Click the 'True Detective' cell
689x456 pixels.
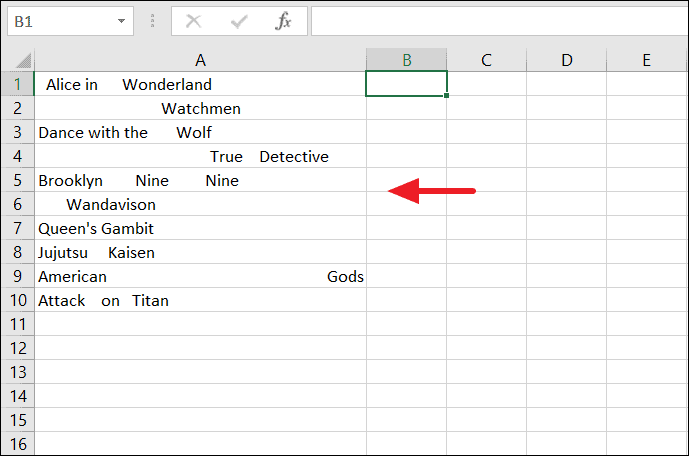coord(200,156)
